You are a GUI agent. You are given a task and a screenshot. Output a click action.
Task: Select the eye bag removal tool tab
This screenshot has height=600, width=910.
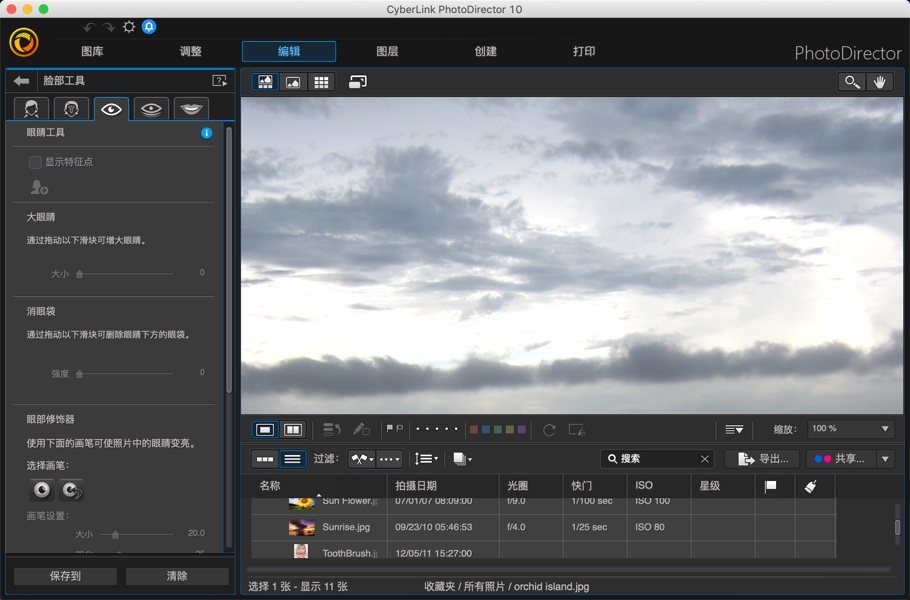[x=150, y=108]
